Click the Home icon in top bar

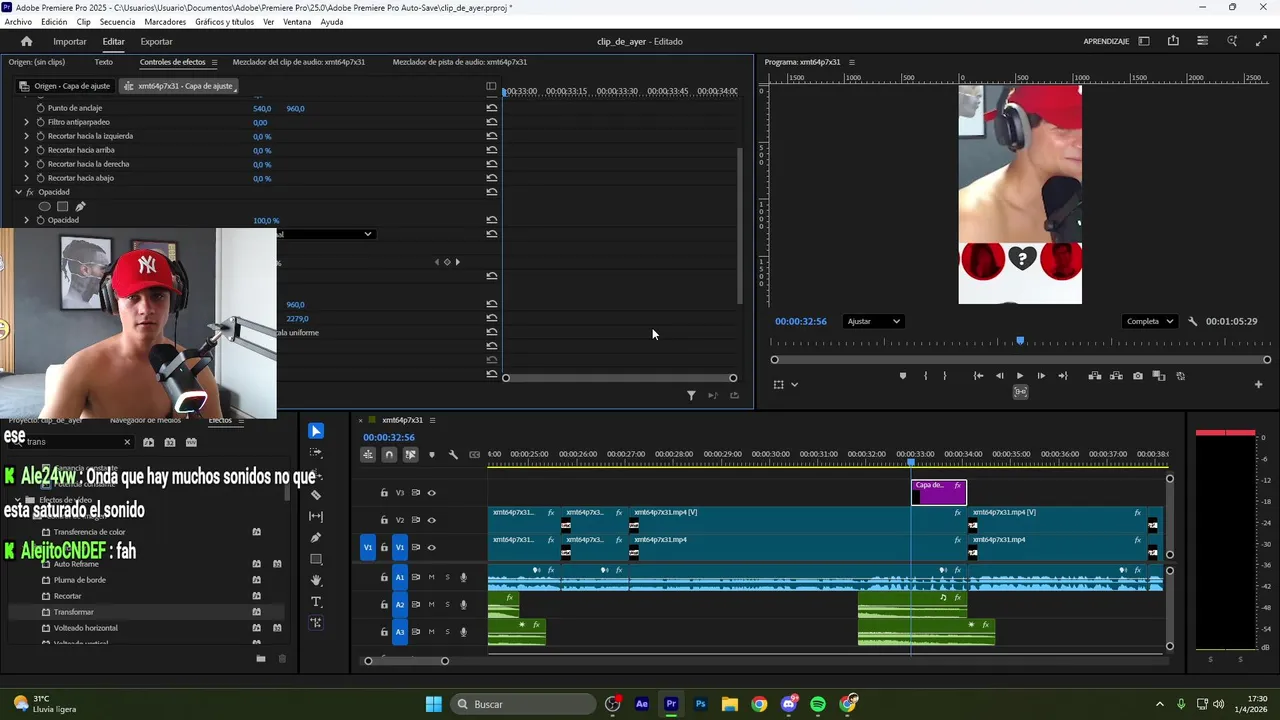tap(27, 41)
